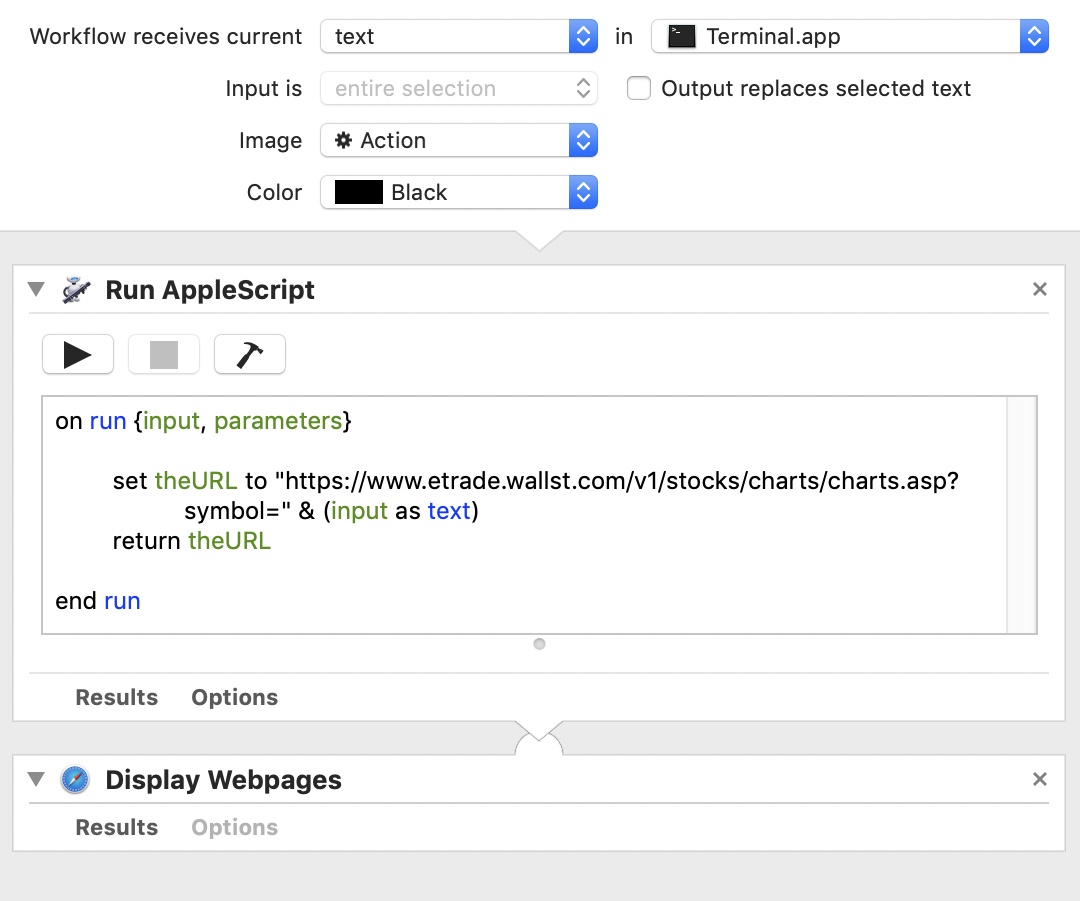
Task: Click the 'symbol=" & (input as text)' line
Action: tap(331, 511)
